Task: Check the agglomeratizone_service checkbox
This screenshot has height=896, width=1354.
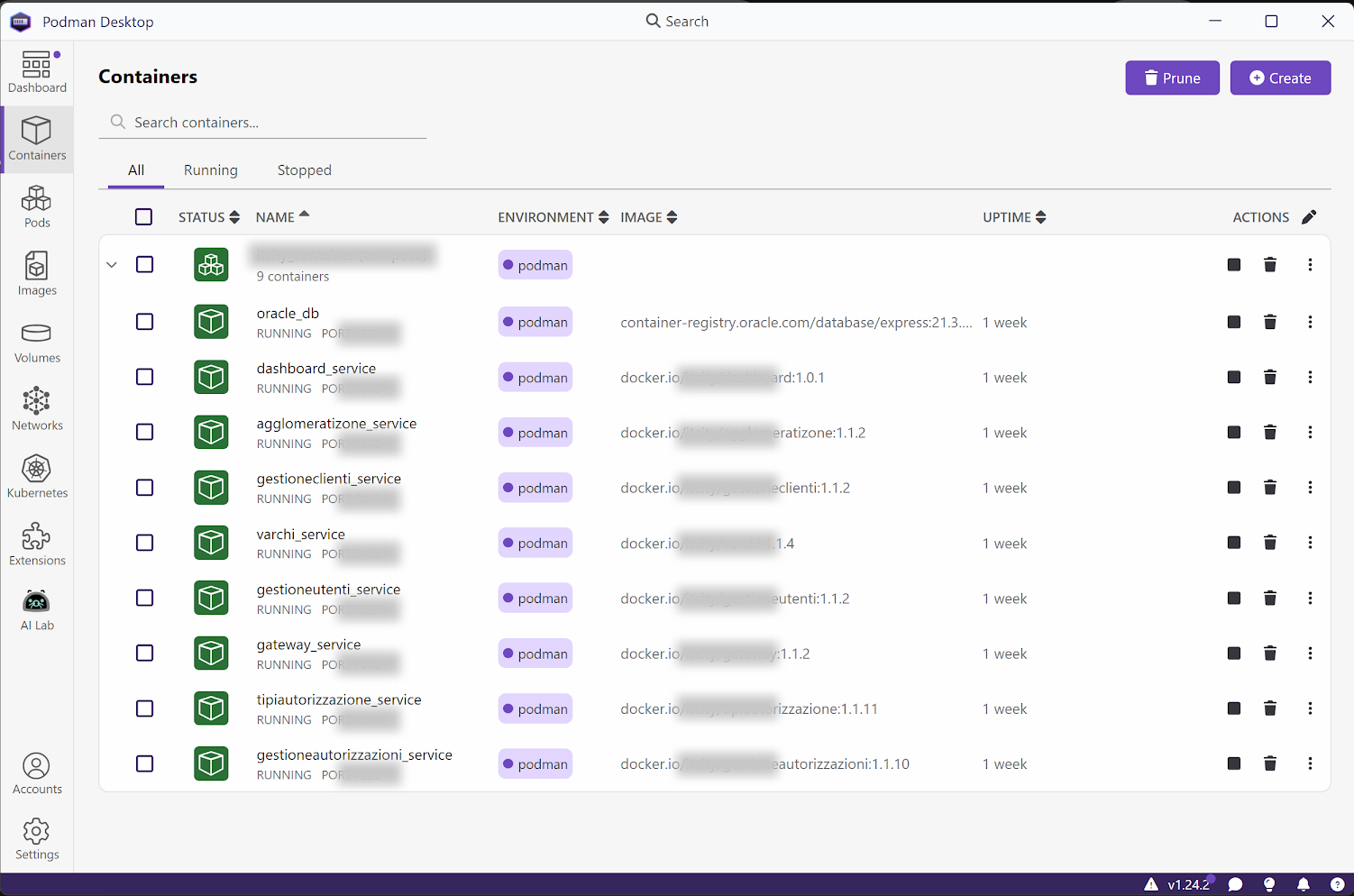Action: tap(144, 432)
